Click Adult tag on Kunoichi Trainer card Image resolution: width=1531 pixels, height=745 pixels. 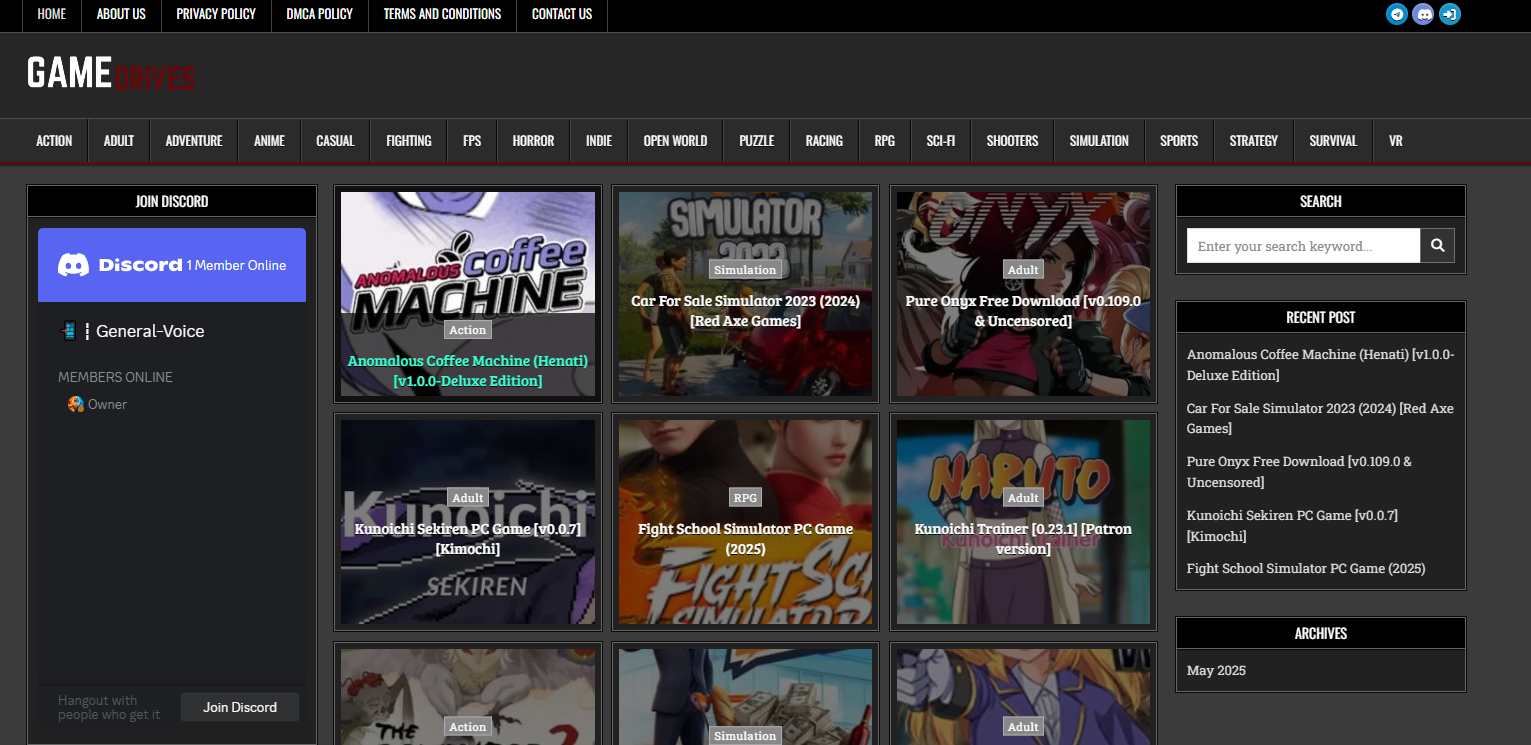coord(1023,498)
